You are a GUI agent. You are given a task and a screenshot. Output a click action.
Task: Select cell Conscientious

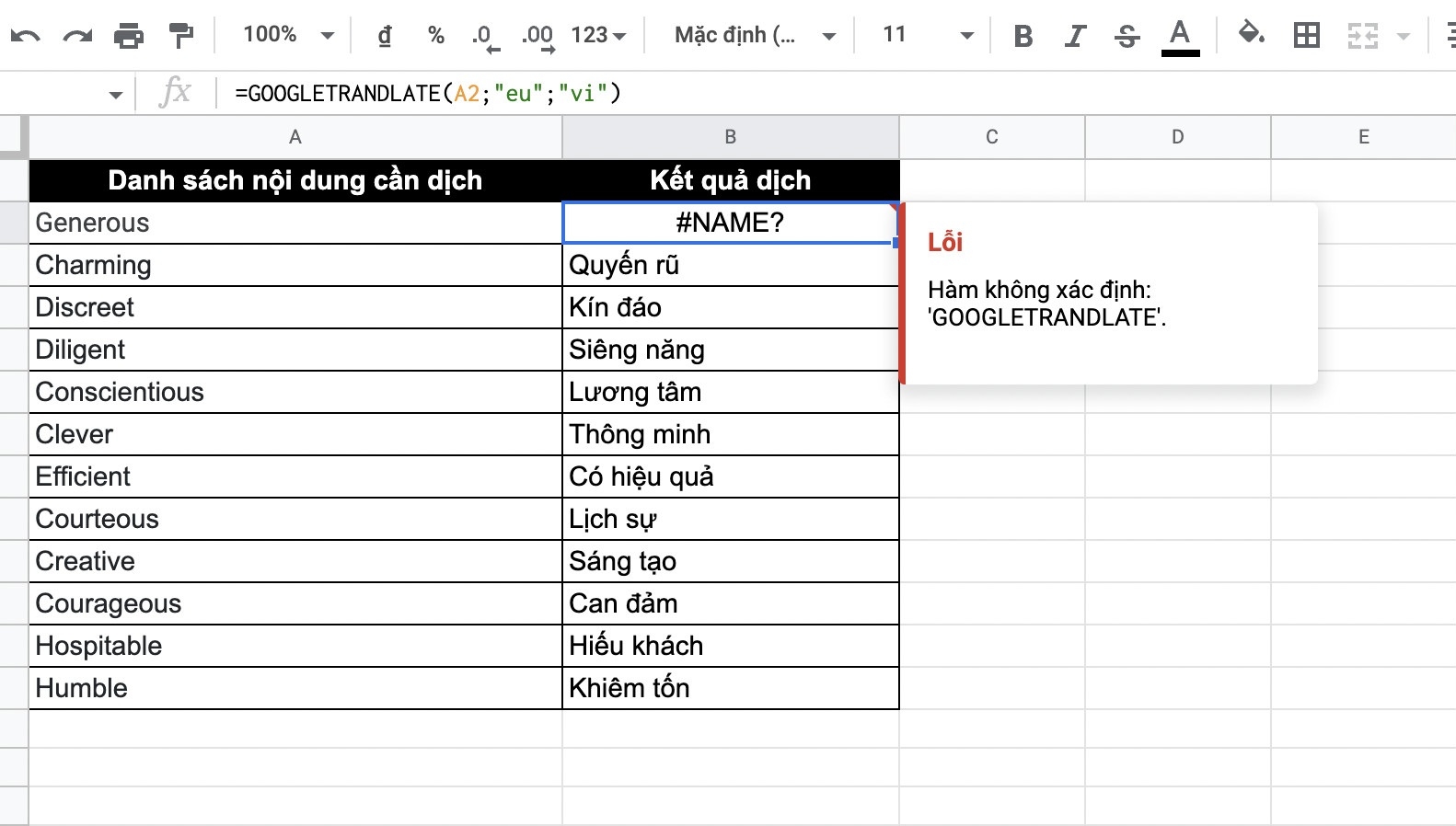point(295,392)
